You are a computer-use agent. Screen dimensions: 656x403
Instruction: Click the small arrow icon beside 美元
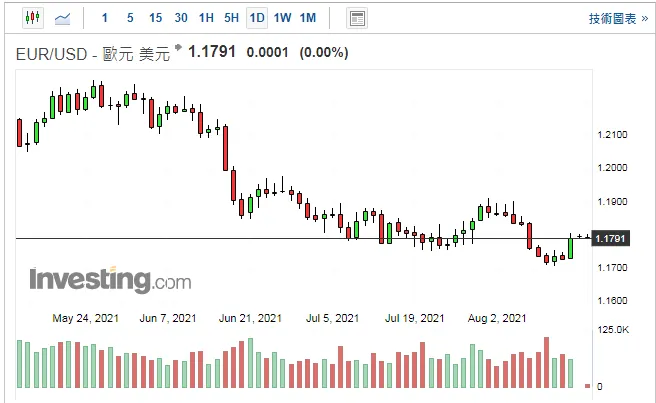178,47
